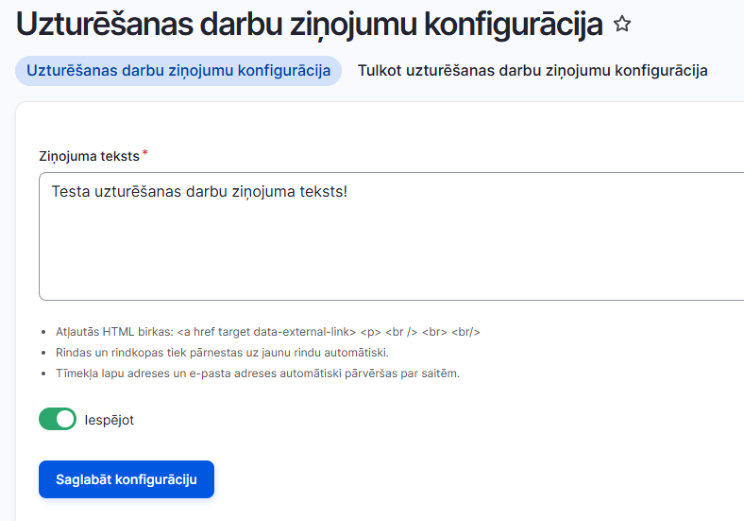Click the 'Tīmekļa lapu adreses' help line

(x=258, y=373)
